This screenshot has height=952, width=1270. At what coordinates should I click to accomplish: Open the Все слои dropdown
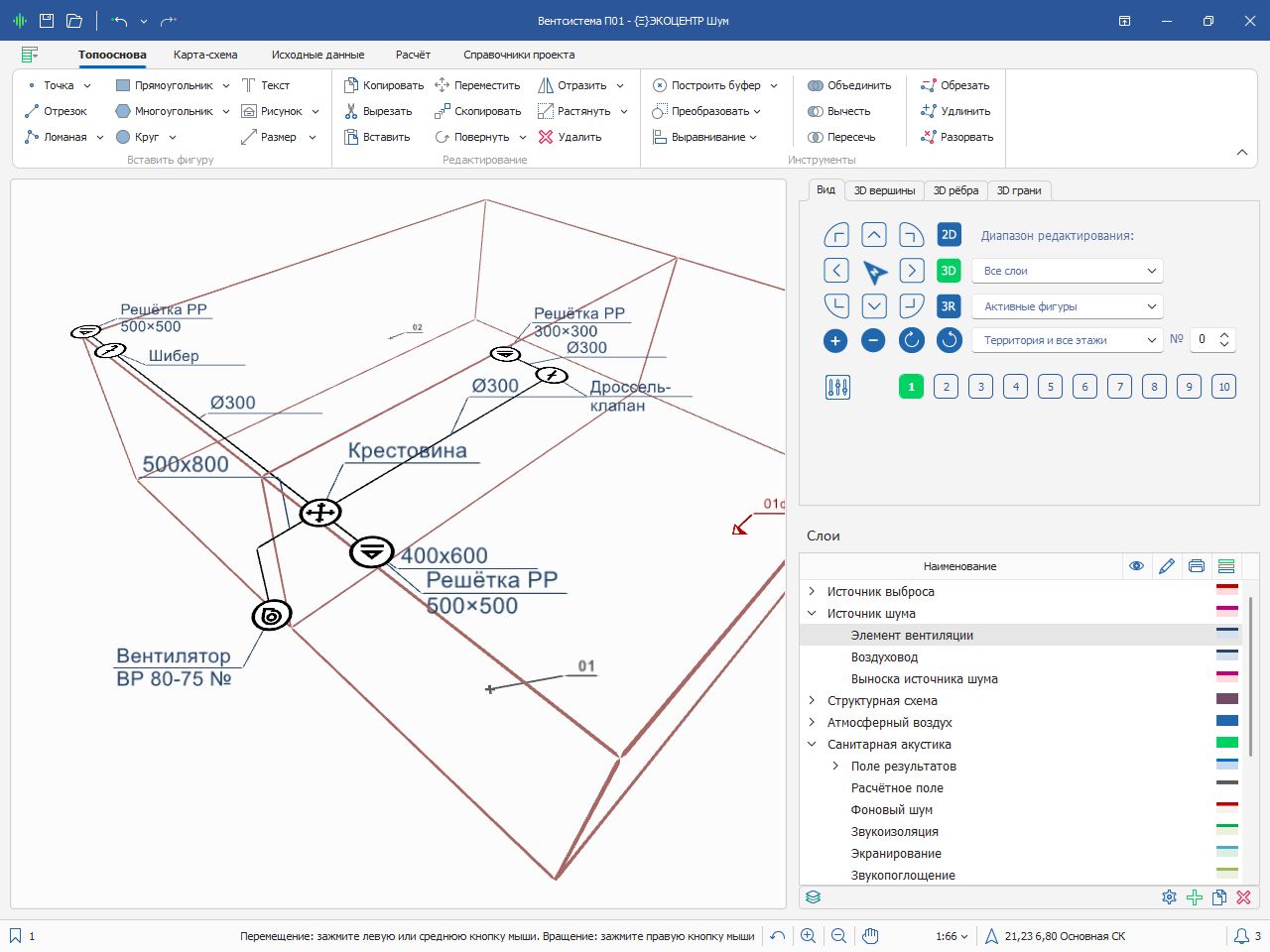click(1067, 271)
